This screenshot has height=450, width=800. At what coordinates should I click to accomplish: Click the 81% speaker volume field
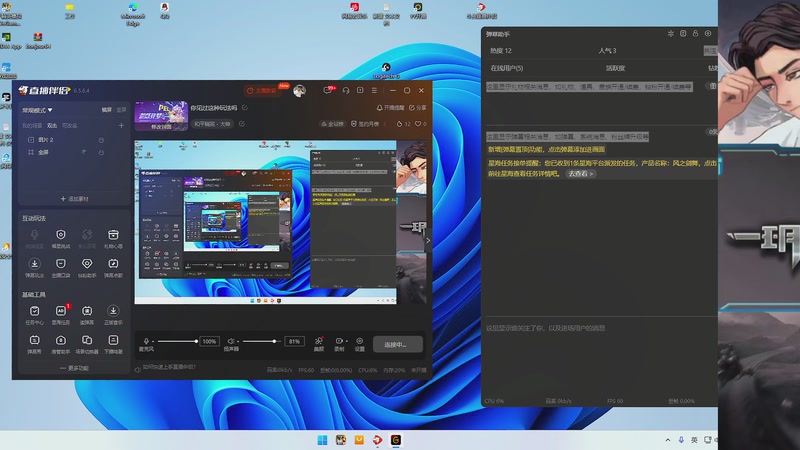(294, 341)
